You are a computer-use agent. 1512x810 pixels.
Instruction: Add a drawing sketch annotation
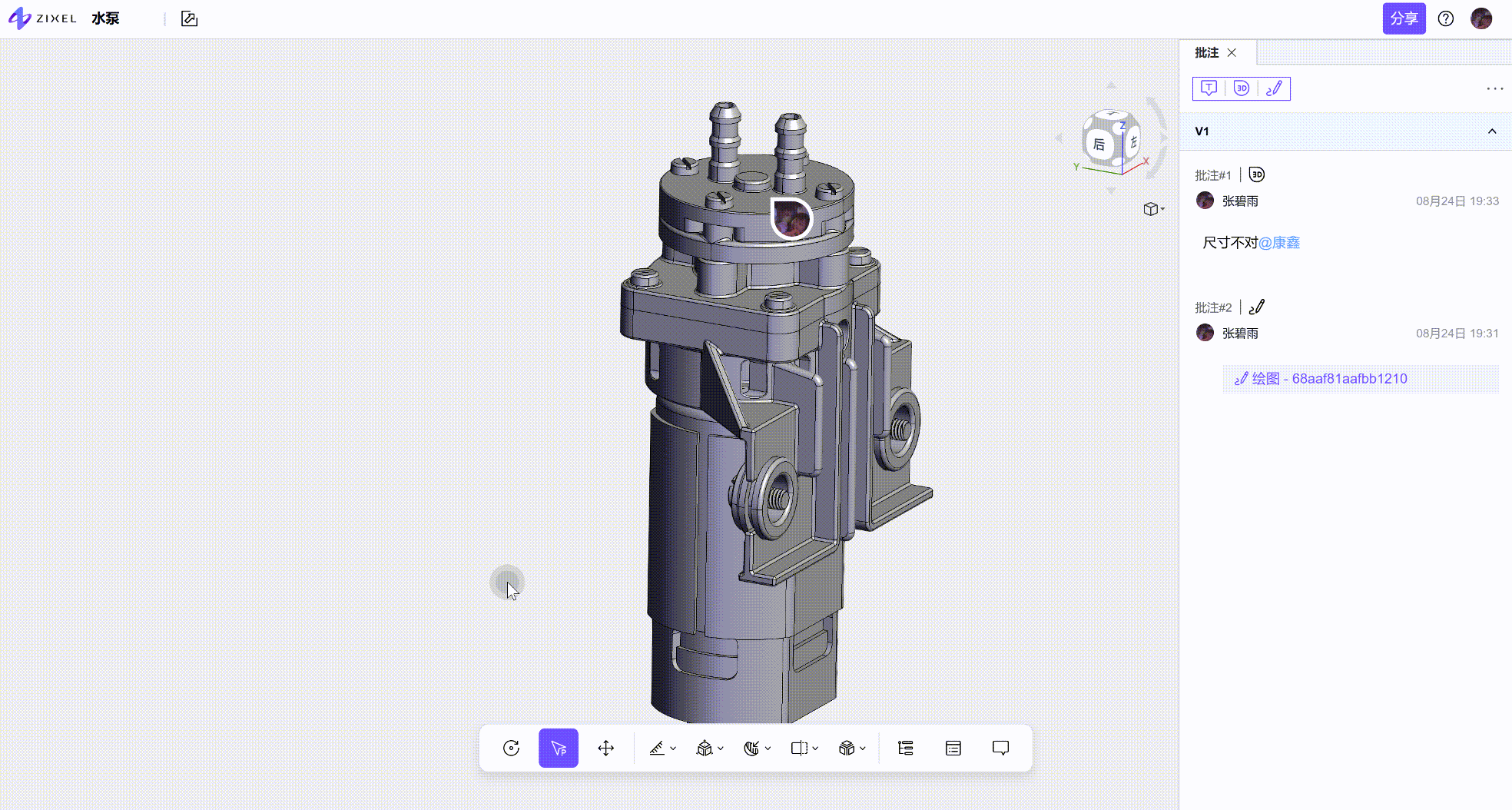pyautogui.click(x=1274, y=88)
